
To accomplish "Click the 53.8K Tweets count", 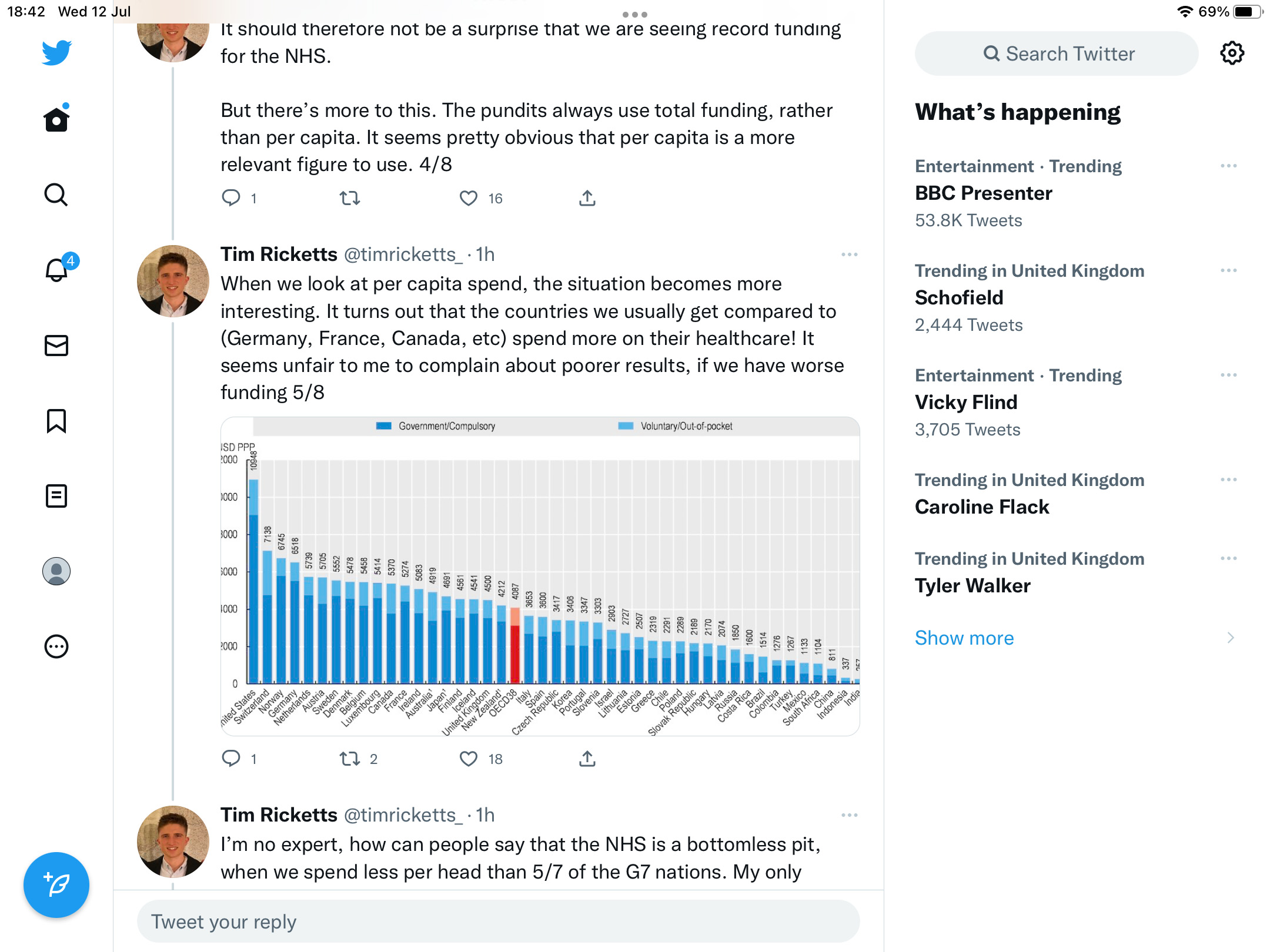I will click(968, 220).
